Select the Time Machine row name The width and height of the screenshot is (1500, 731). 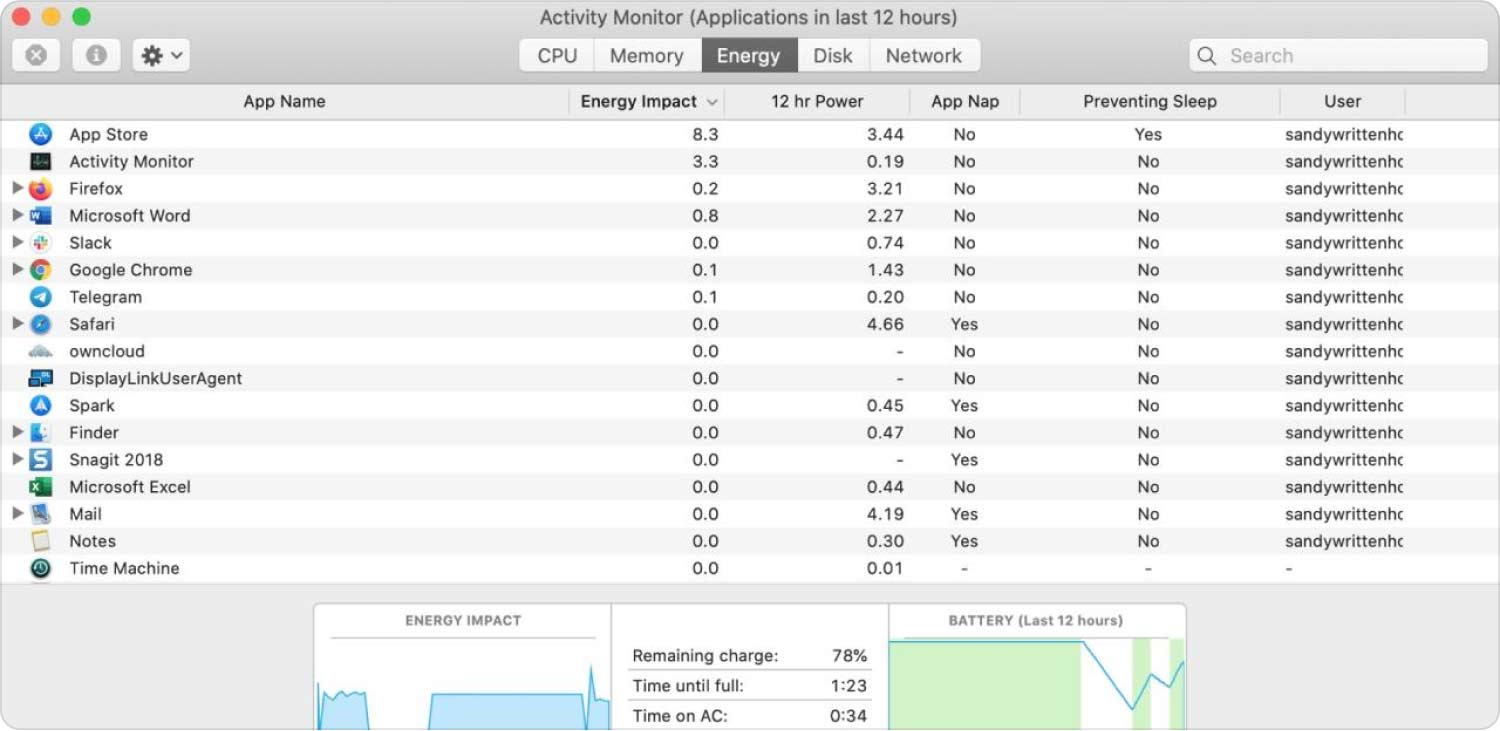[x=124, y=568]
